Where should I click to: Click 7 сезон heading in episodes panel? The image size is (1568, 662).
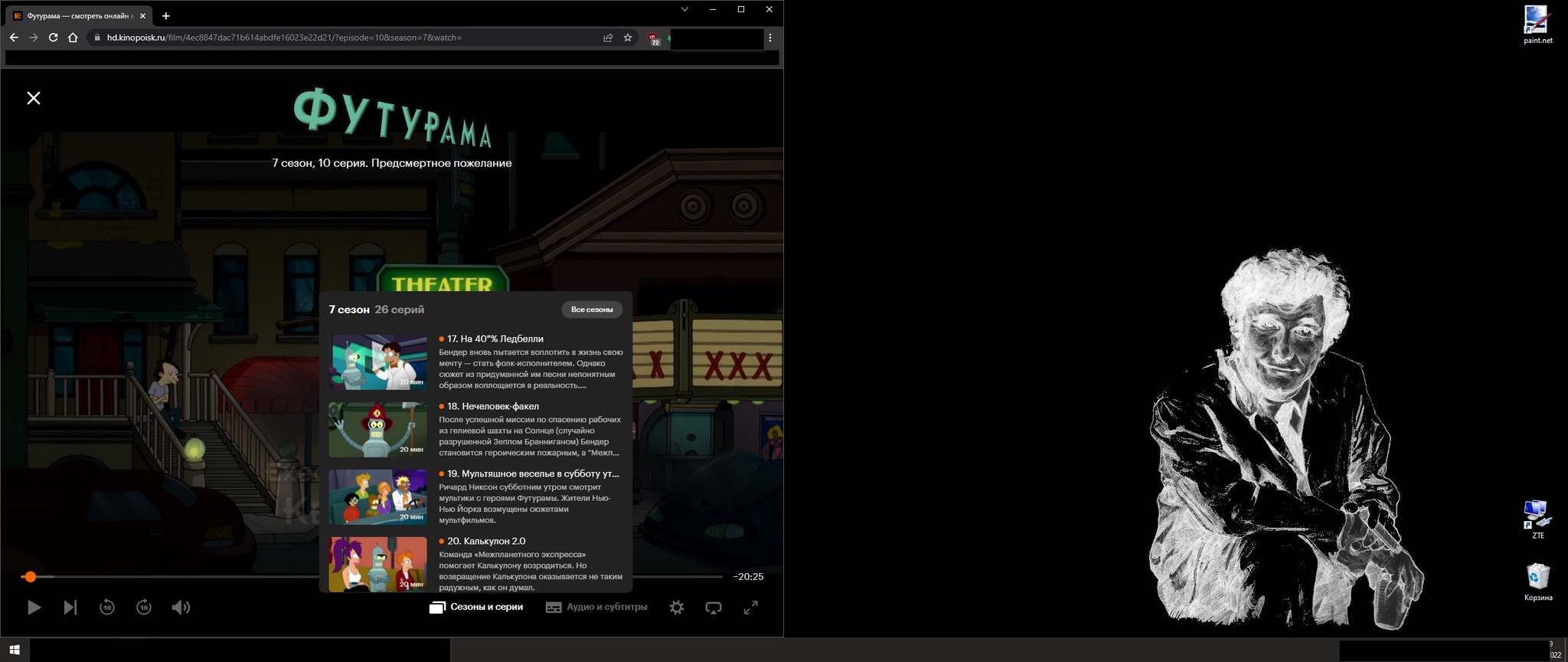[349, 310]
